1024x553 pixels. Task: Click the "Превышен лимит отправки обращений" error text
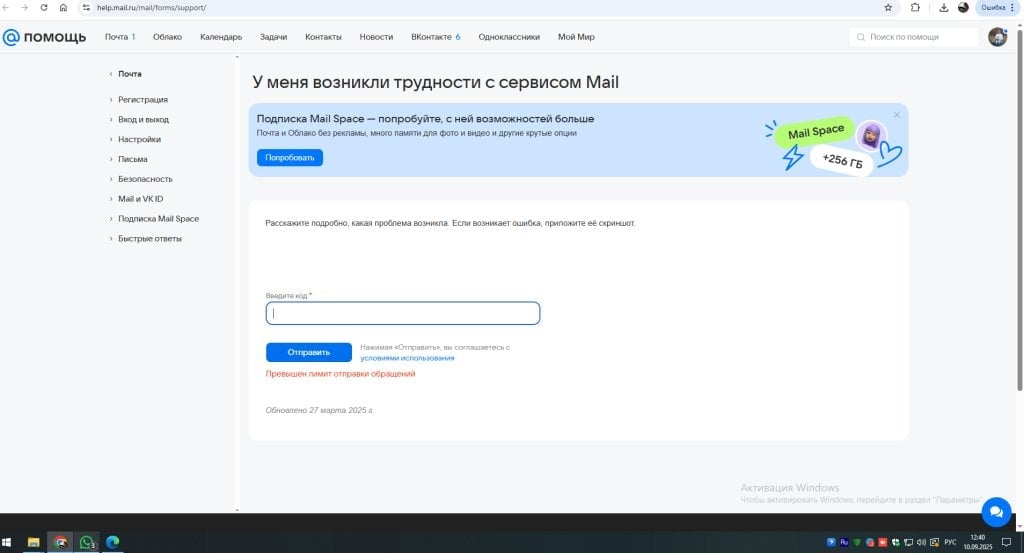point(340,373)
